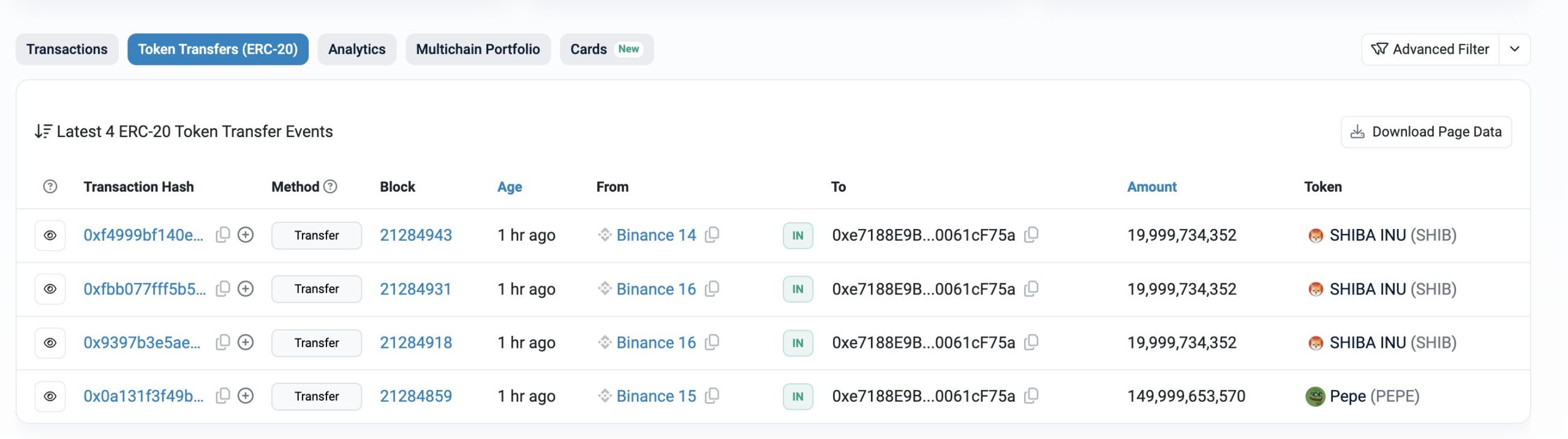
Task: Copy the Binance 15 sender address
Action: tap(712, 396)
